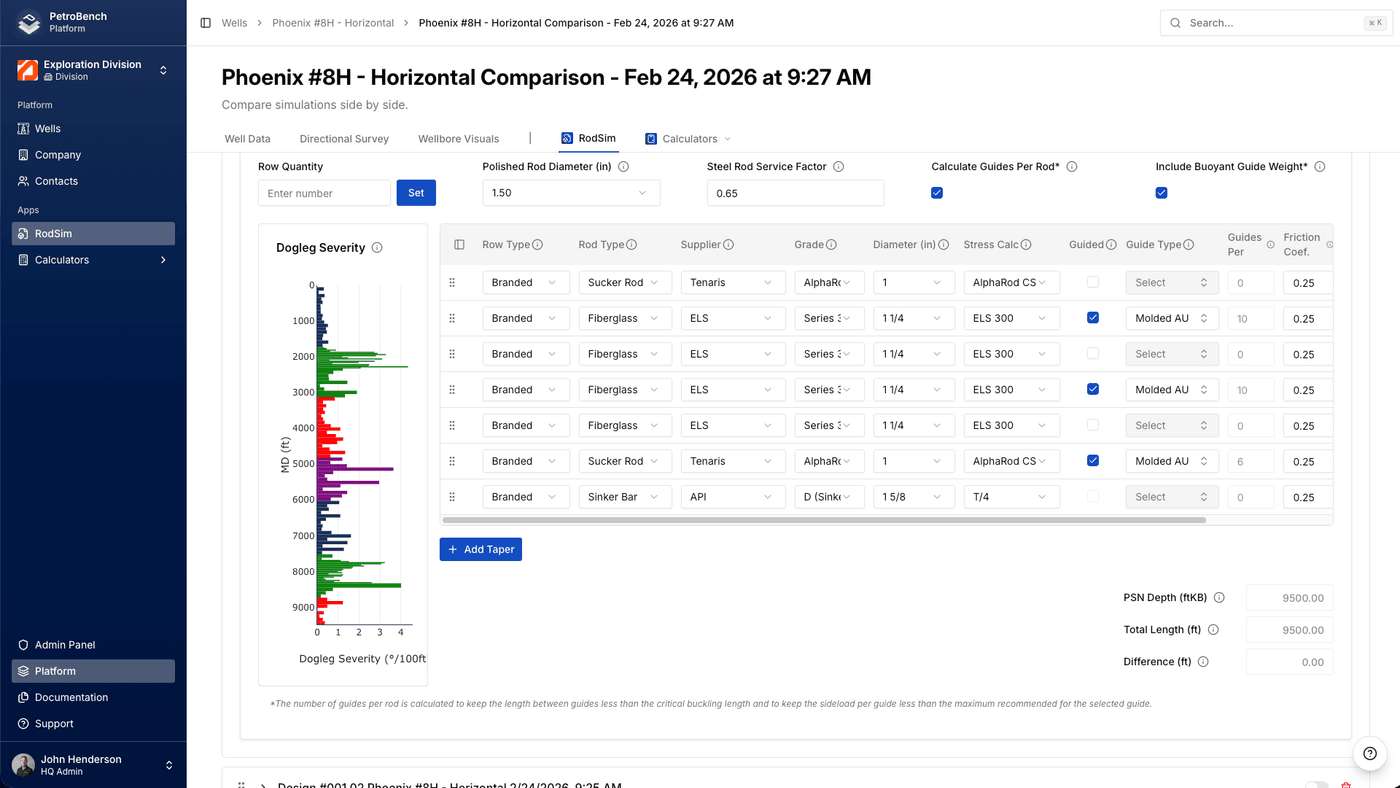Collapse the sidebar with the panel toggle icon
The width and height of the screenshot is (1400, 788).
[205, 22]
